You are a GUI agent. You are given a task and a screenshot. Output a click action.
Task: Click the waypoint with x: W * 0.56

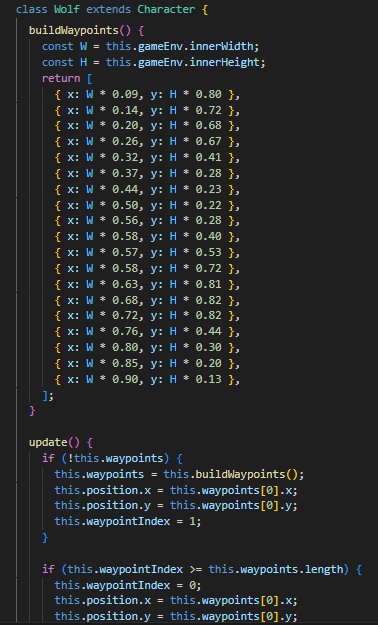point(148,221)
